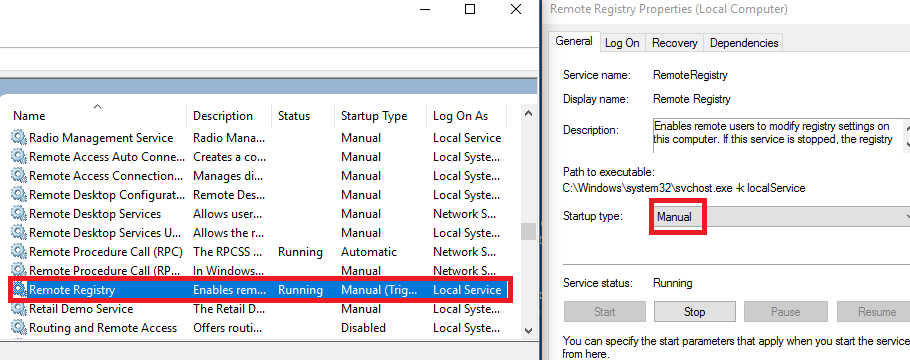Click gear icon beside "Remote Desktop Services" with "Allows user..." description
The height and width of the screenshot is (360, 910).
click(19, 214)
